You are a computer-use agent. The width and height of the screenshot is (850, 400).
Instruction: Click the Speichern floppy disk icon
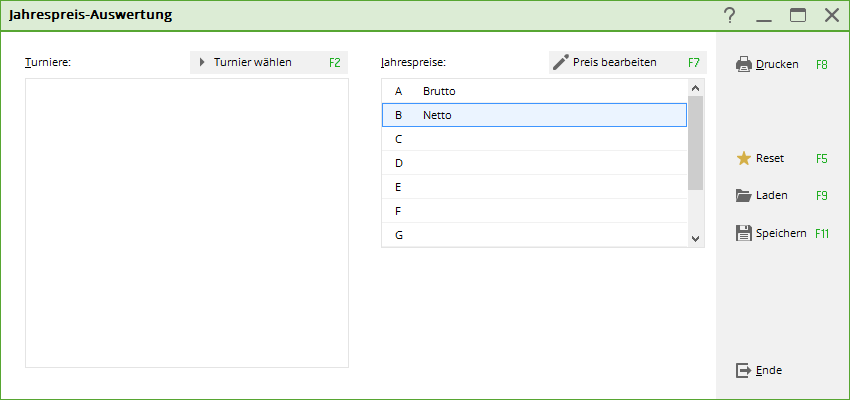(744, 233)
